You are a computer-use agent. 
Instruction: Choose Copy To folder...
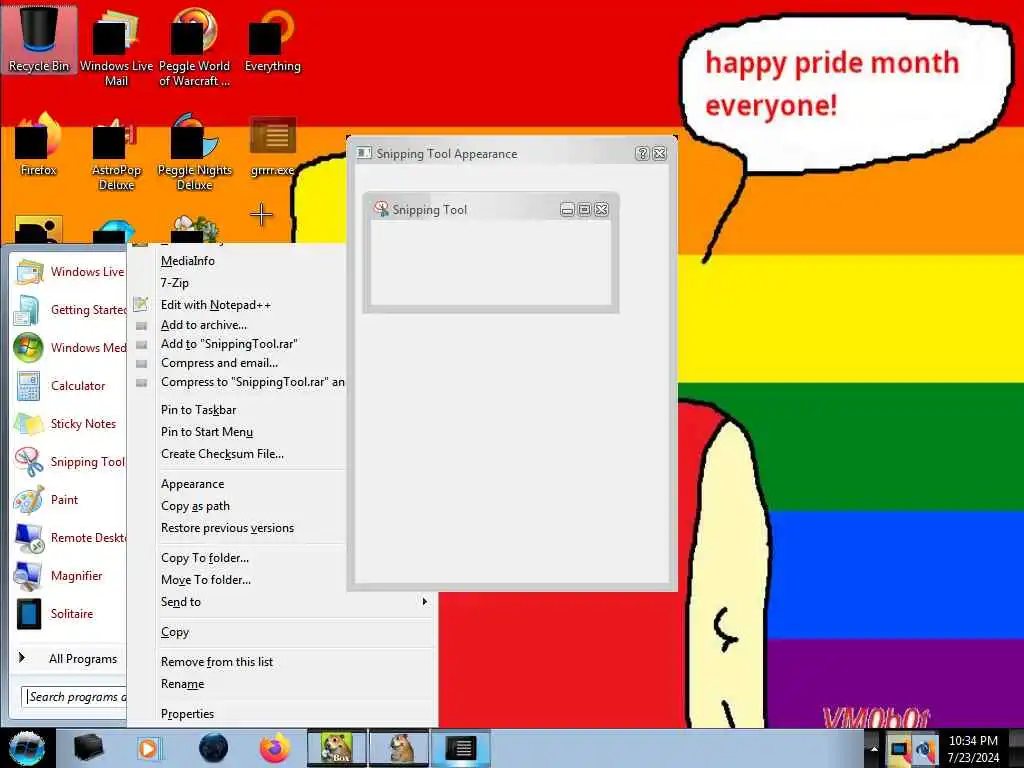coord(205,558)
